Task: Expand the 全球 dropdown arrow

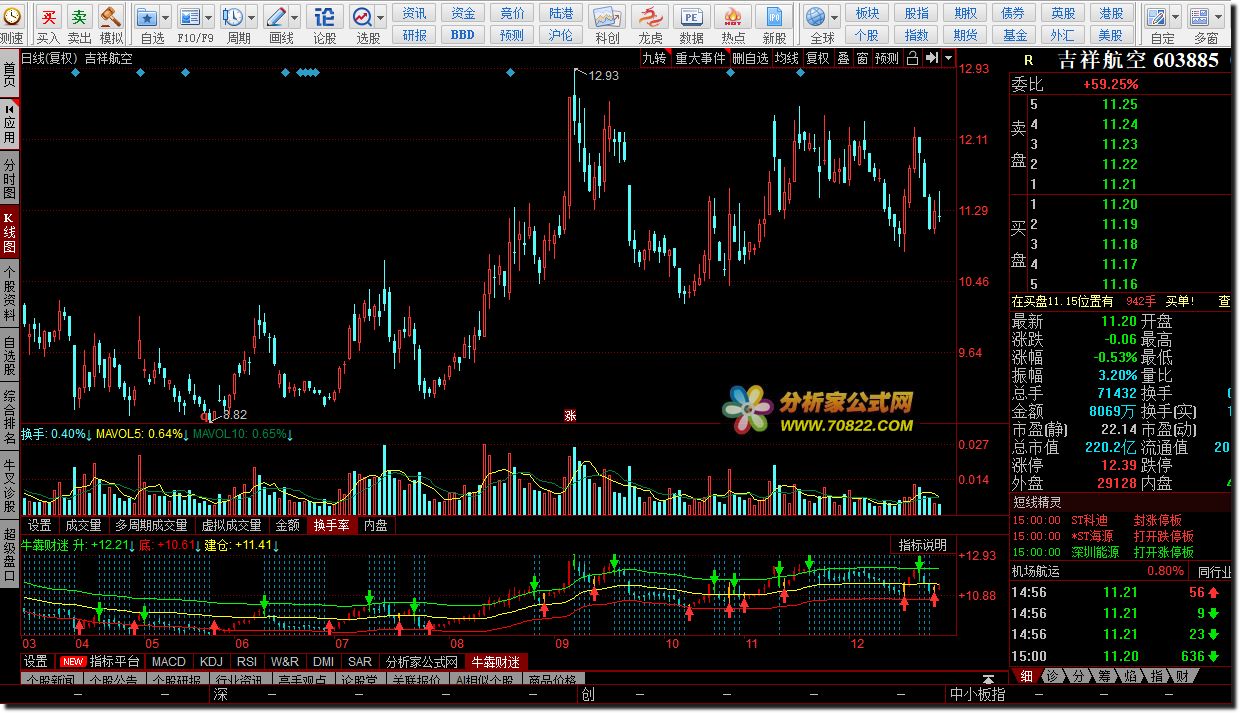Action: coord(835,17)
